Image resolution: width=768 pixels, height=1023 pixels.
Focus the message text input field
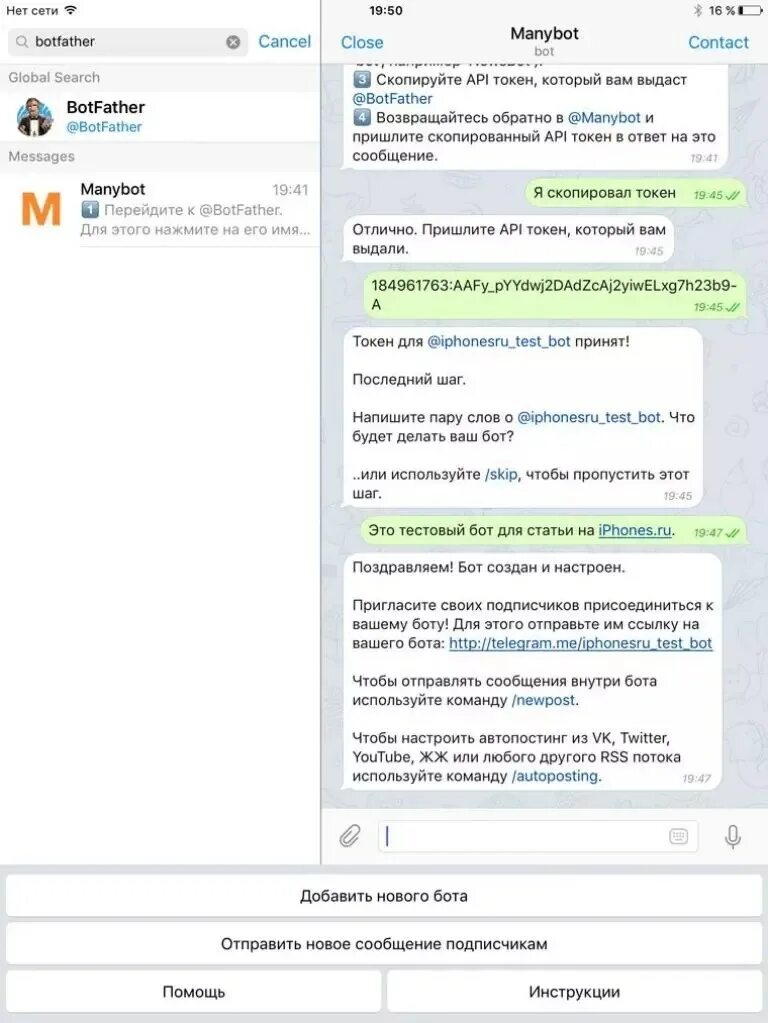(538, 836)
